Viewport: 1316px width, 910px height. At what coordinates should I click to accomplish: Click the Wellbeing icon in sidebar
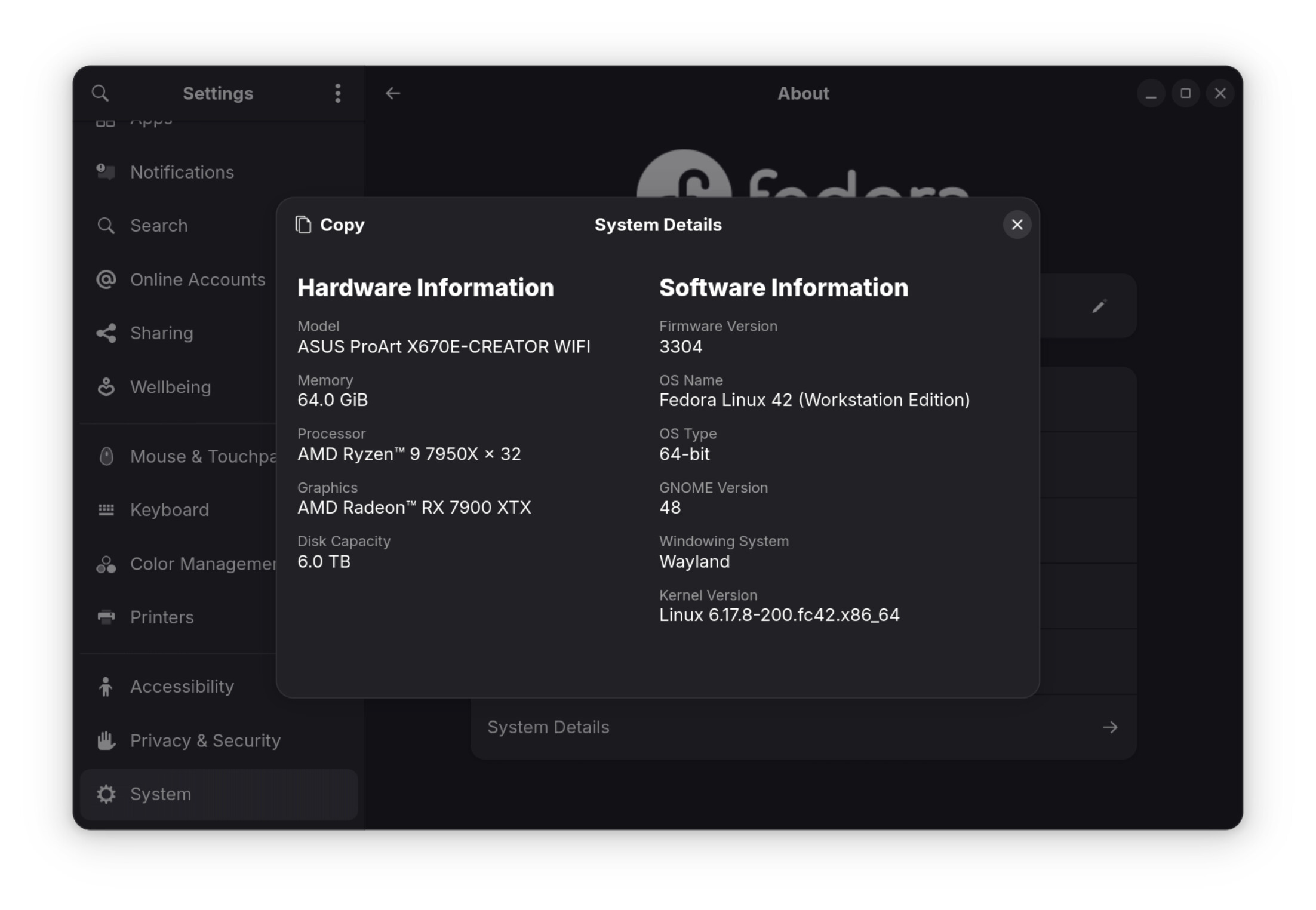click(x=106, y=387)
